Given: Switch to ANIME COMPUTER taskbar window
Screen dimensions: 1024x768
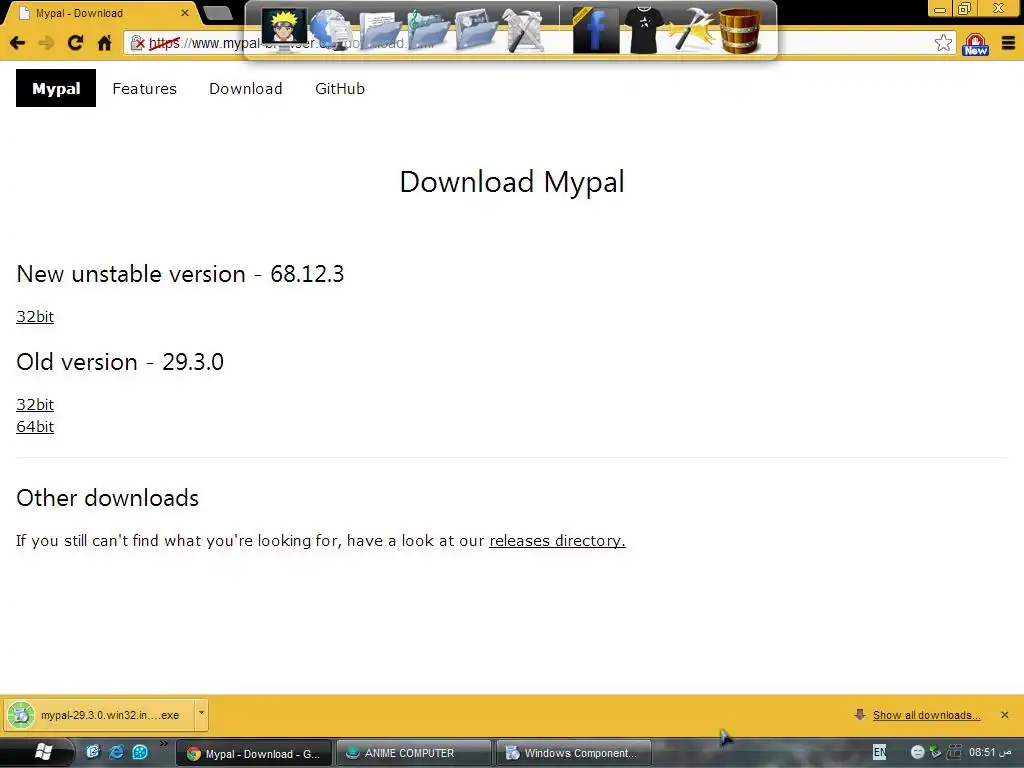Looking at the screenshot, I should [x=413, y=754].
